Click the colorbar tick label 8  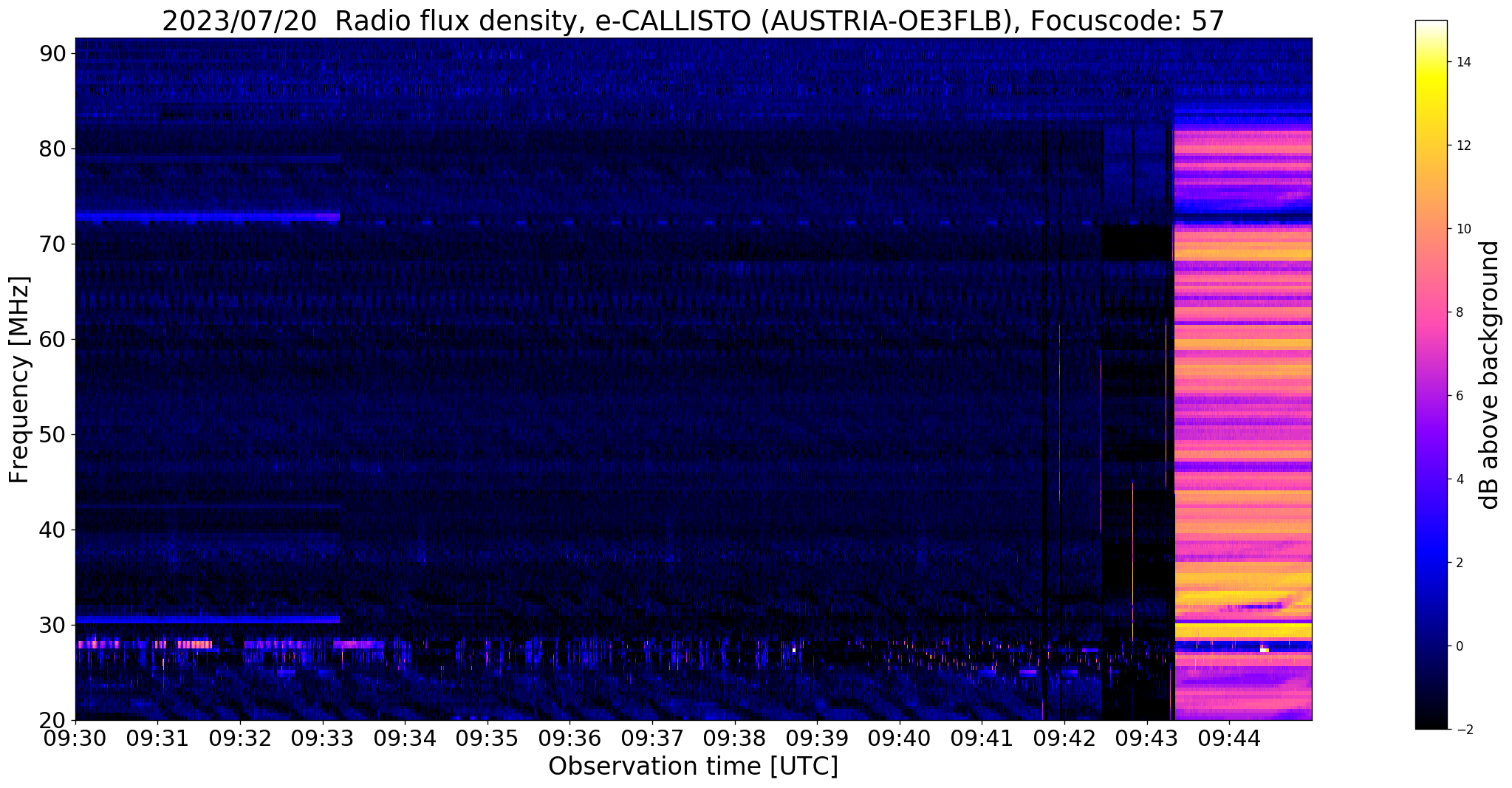point(1459,312)
